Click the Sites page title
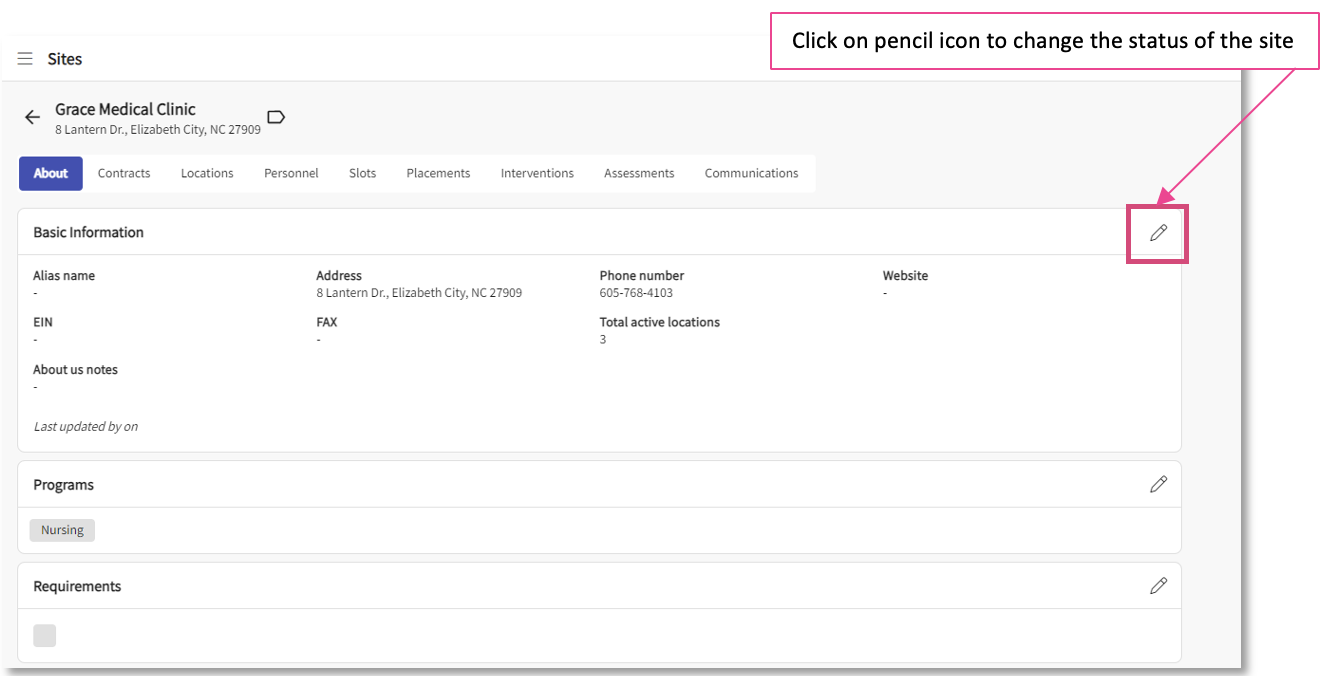Viewport: 1332px width, 676px height. point(65,59)
